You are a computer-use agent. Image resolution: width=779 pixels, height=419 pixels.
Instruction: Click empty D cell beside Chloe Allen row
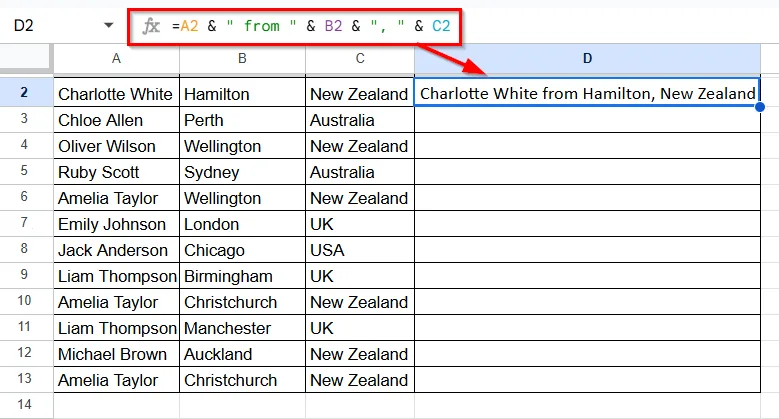587,120
